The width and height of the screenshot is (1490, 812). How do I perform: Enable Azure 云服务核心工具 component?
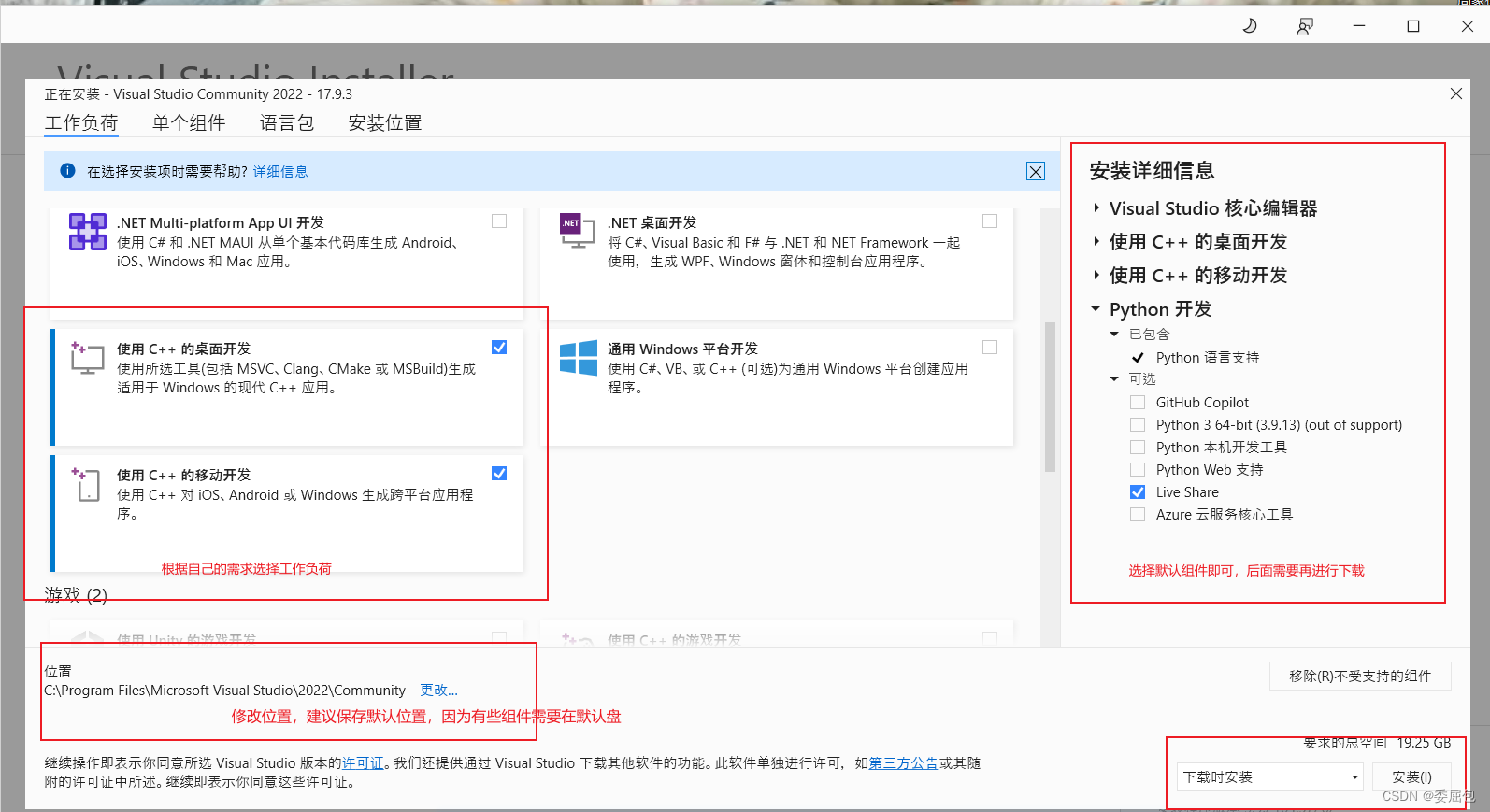pyautogui.click(x=1138, y=515)
